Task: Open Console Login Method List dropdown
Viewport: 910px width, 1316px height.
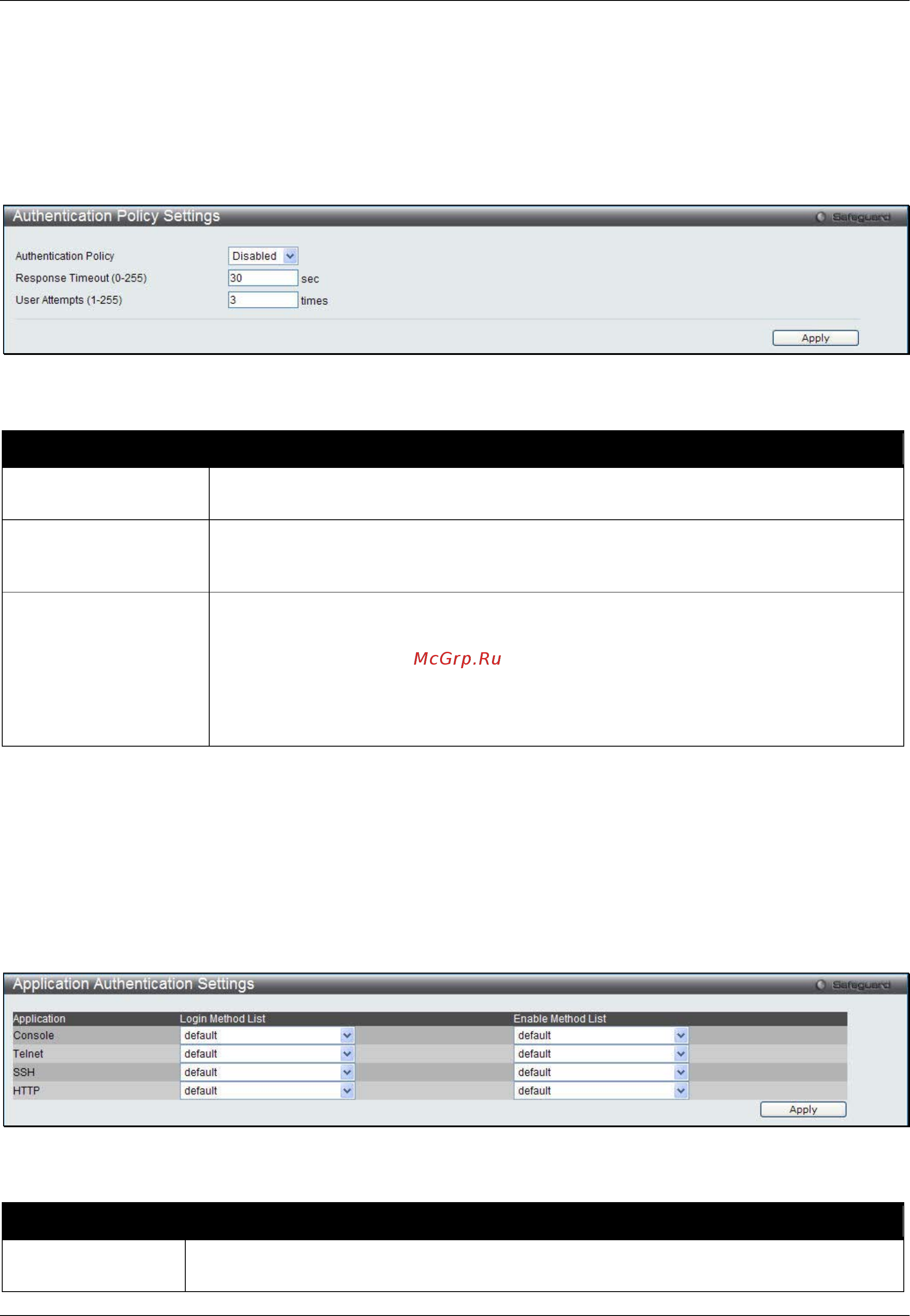Action: 267,1036
